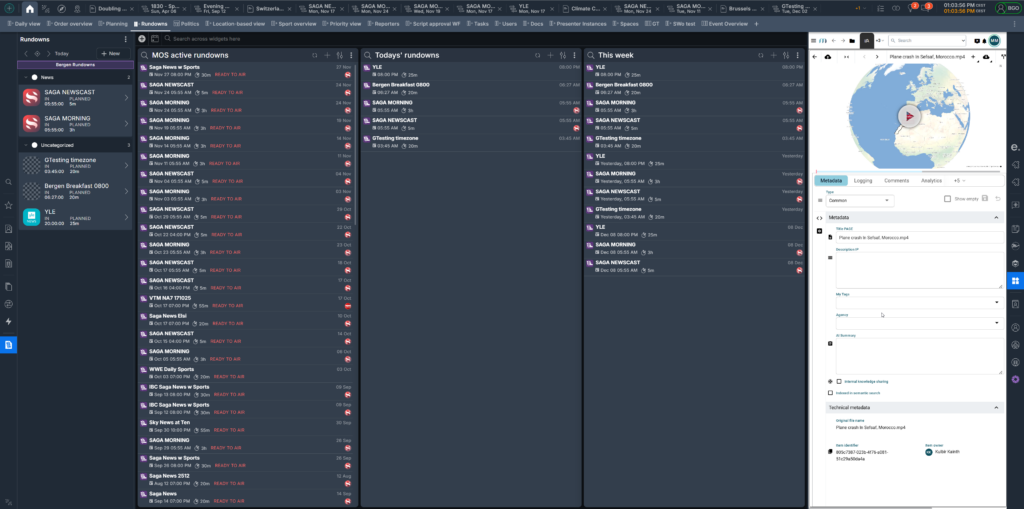Click cloud upload icon left of filename
1024x509 pixels.
(828, 57)
